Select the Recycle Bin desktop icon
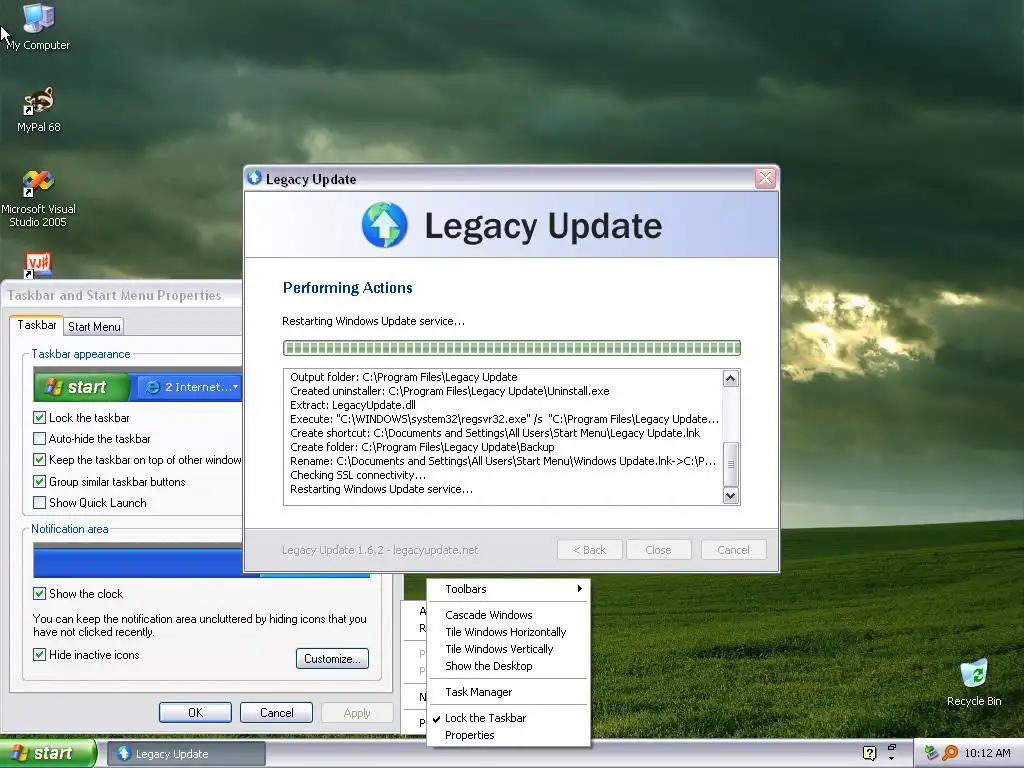Image resolution: width=1024 pixels, height=768 pixels. 974,682
